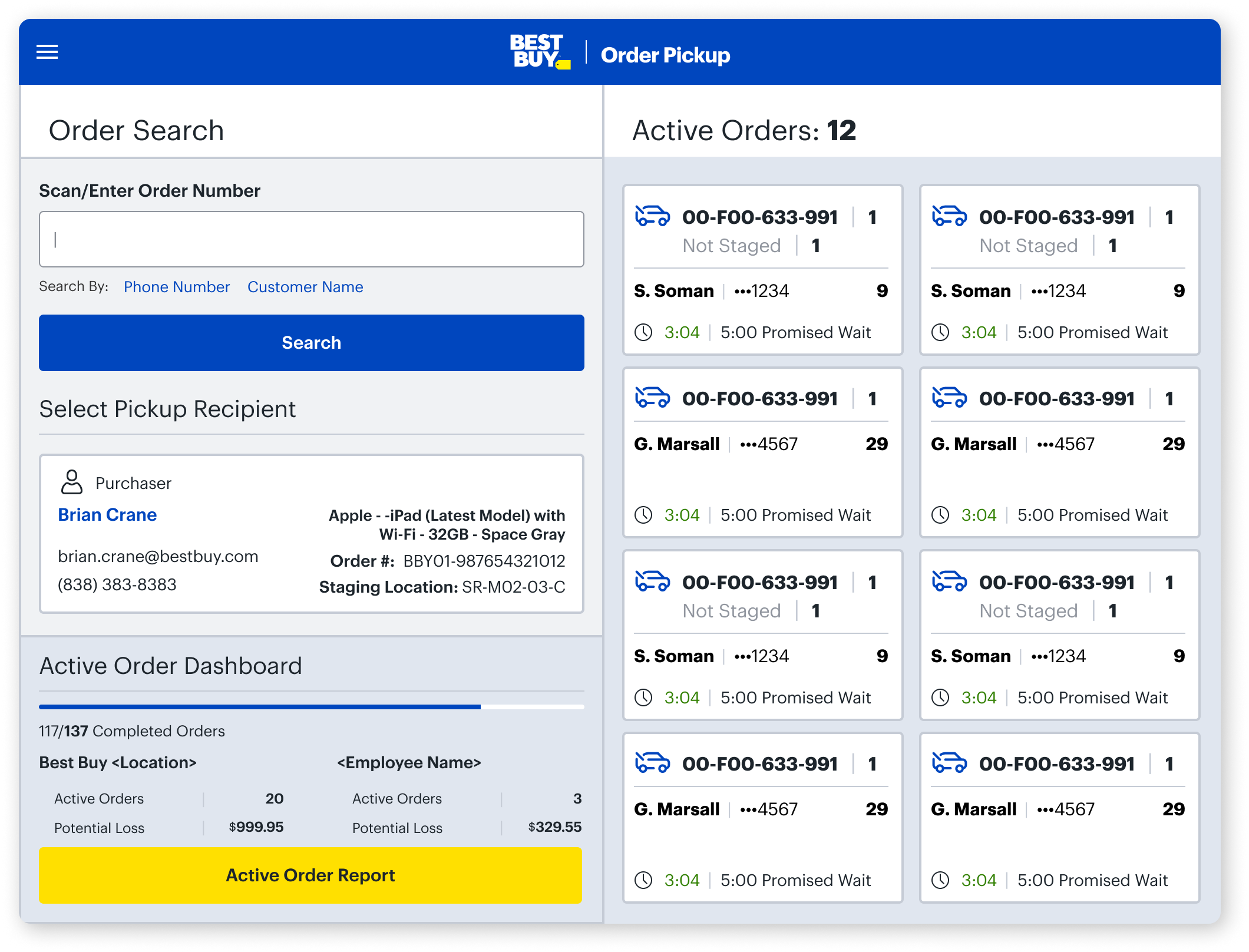Viewport: 1249px width, 952px height.
Task: Click clock icon on bottom-right order card
Action: 940,880
